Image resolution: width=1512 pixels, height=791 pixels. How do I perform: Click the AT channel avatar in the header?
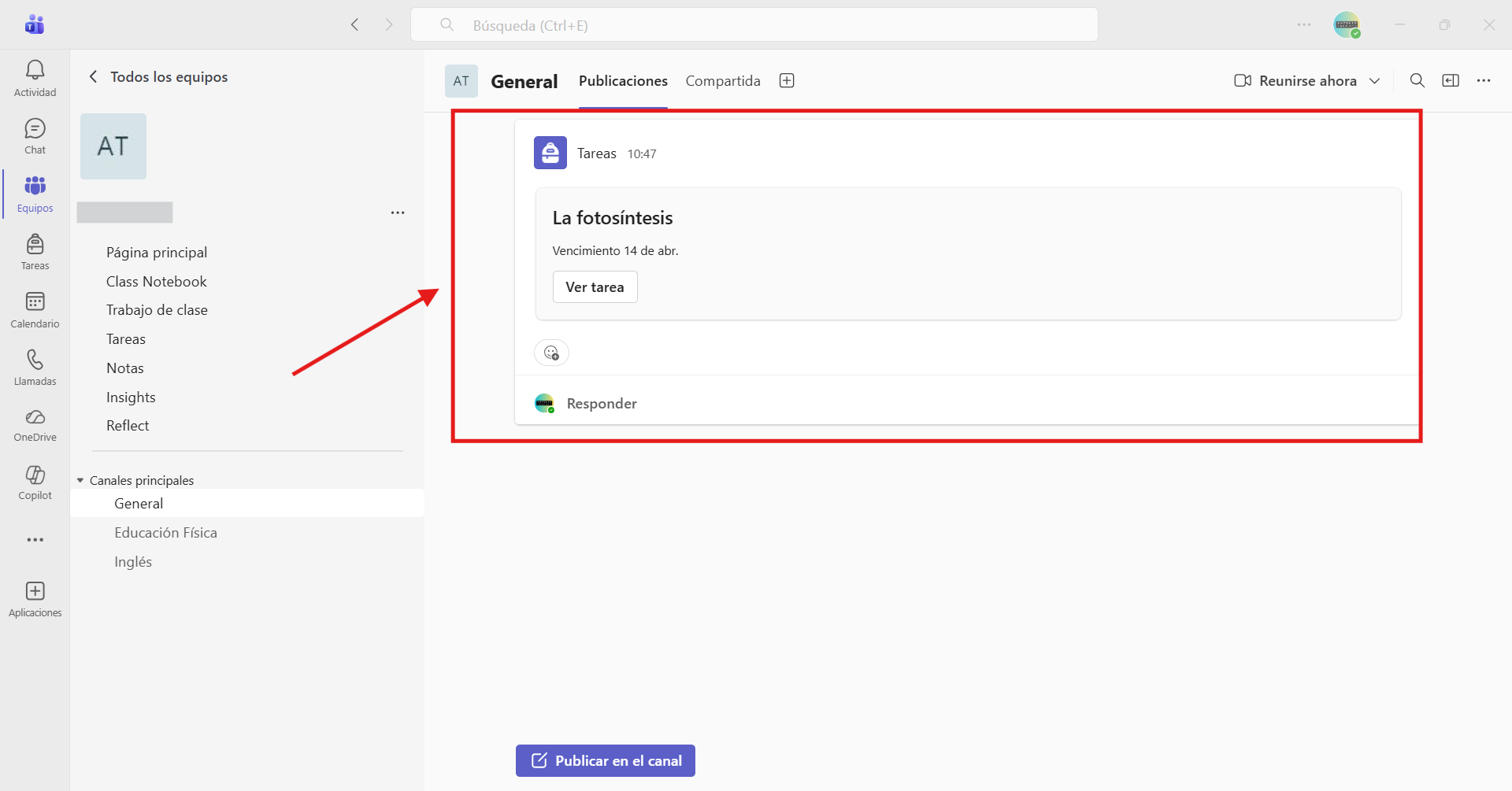(x=461, y=80)
